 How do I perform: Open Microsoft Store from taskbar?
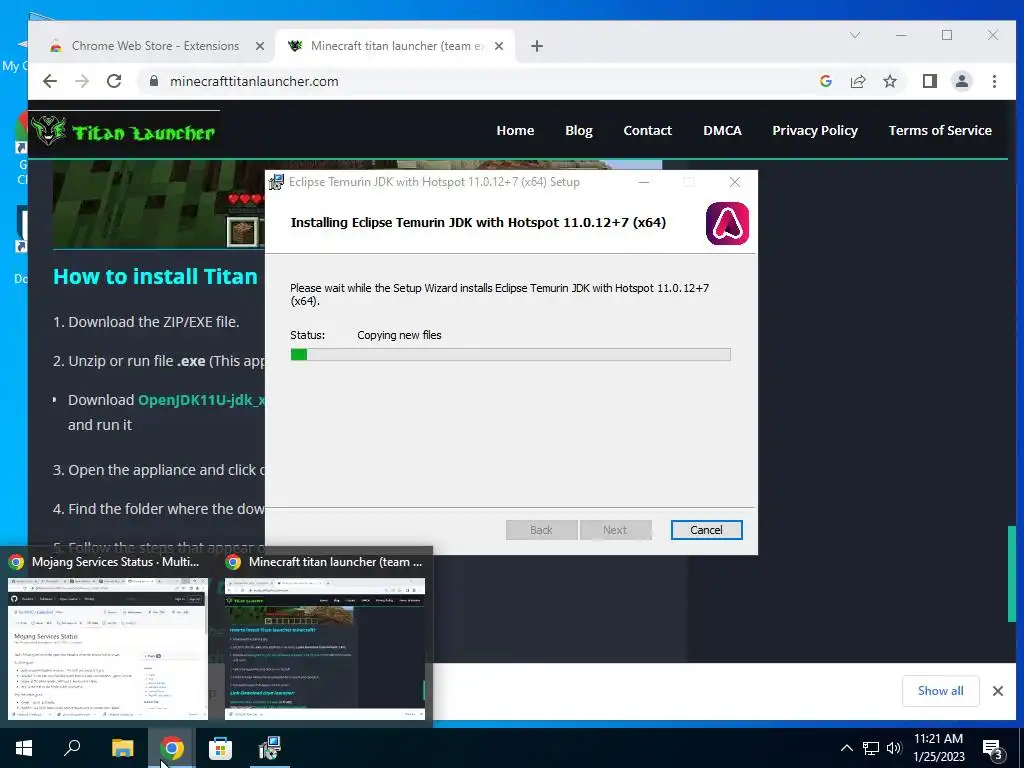(x=220, y=748)
